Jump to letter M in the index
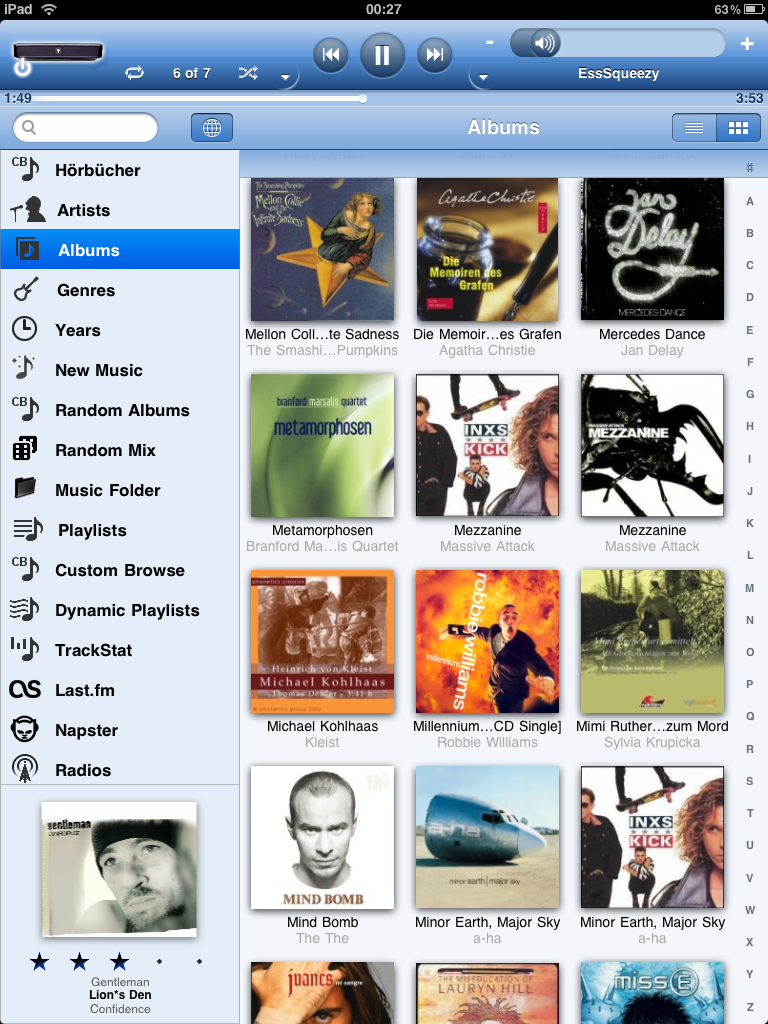The height and width of the screenshot is (1024, 768). tap(750, 588)
